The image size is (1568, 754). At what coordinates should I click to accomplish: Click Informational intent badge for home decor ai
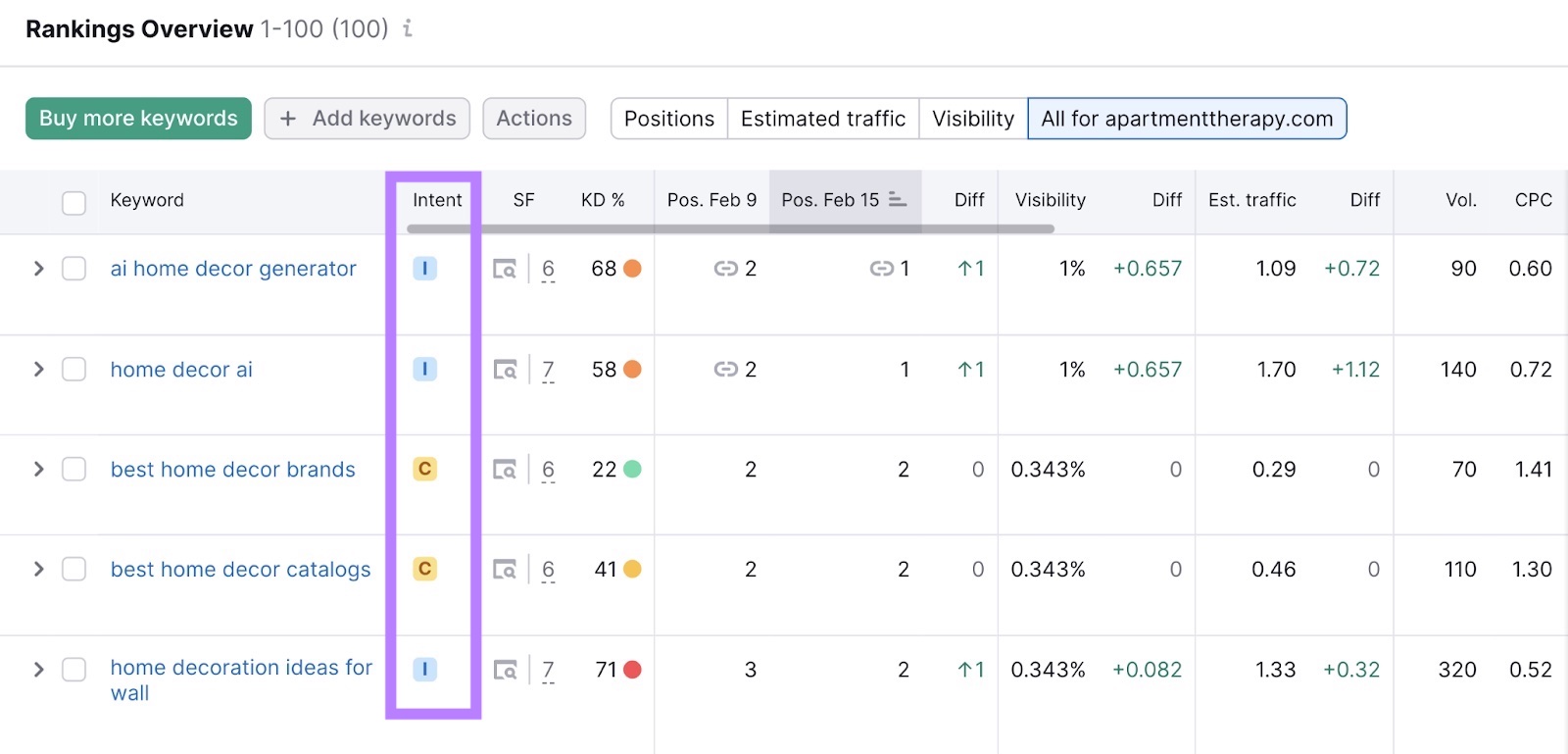424,369
